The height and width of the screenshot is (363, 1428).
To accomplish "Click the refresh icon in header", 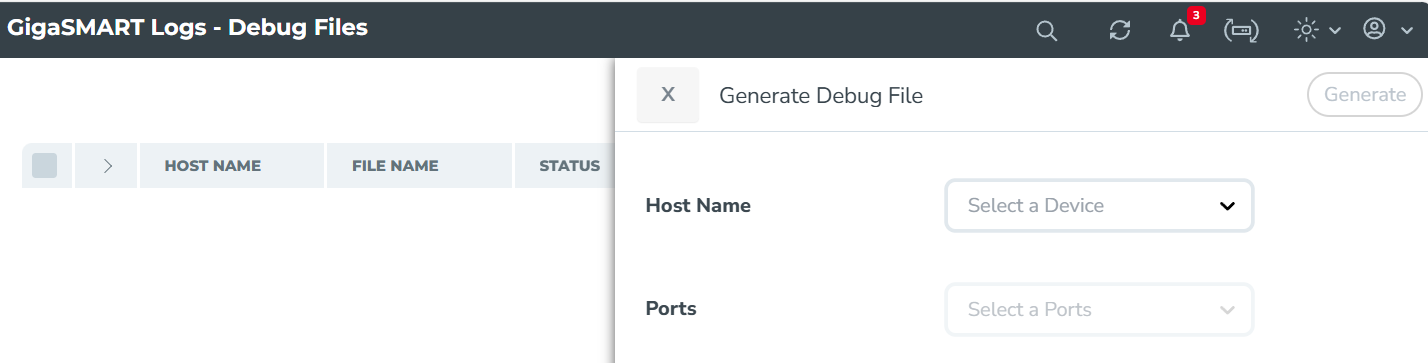I will (1120, 31).
